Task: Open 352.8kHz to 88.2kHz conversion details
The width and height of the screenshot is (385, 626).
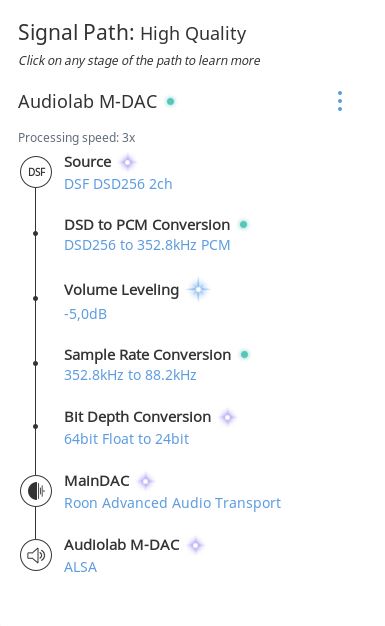Action: 130,375
